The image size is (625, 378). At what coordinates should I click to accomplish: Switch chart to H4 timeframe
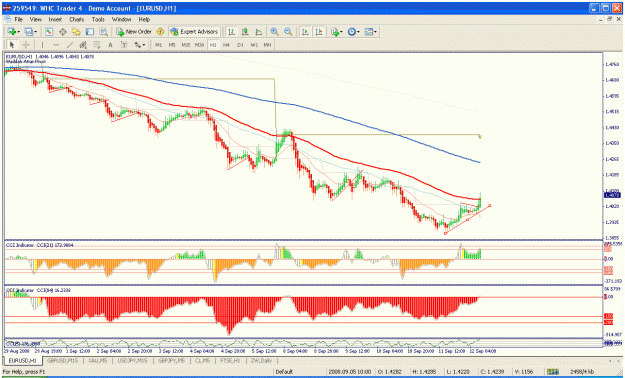pyautogui.click(x=226, y=45)
